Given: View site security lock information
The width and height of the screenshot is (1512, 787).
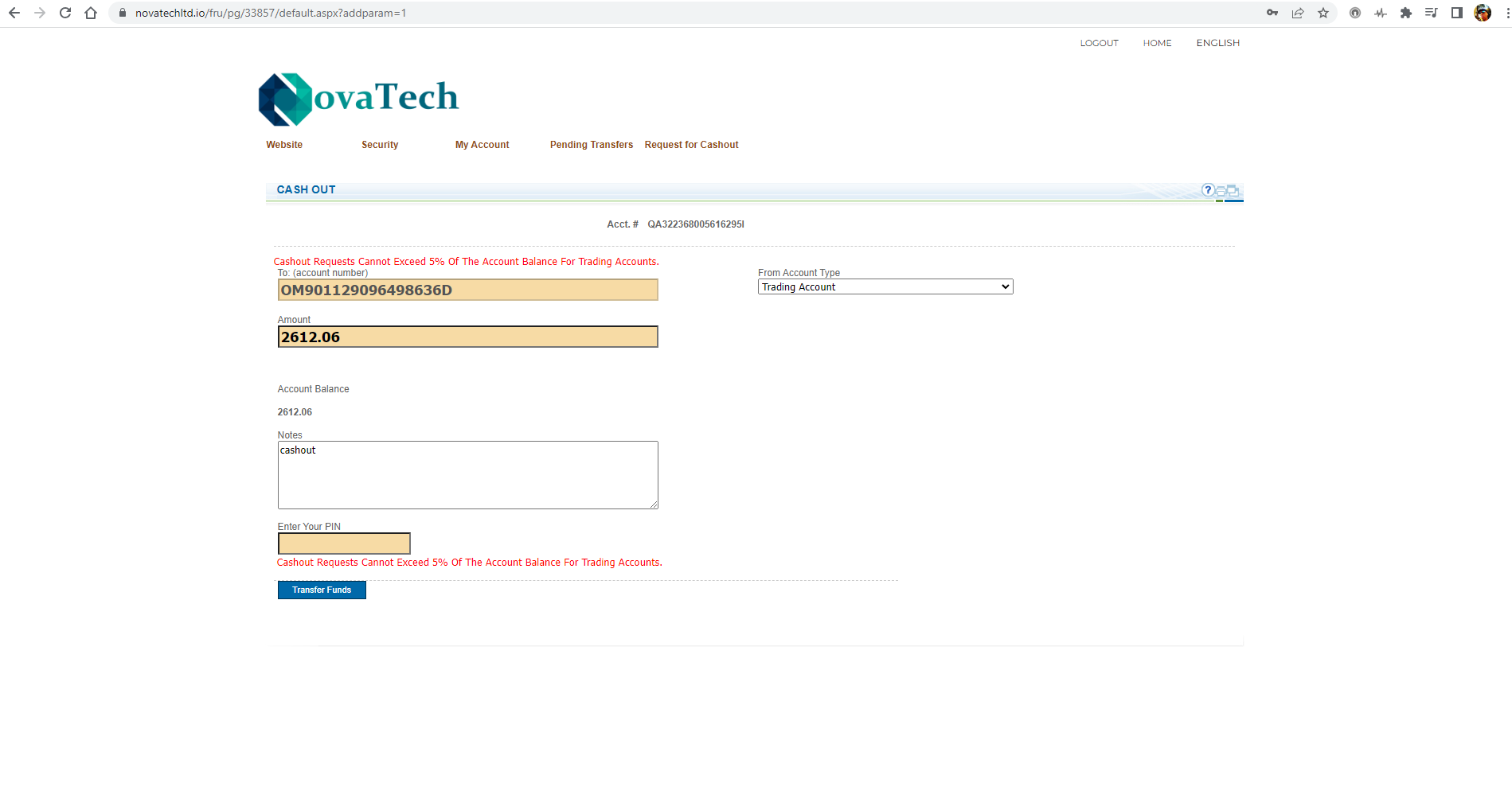Looking at the screenshot, I should click(x=122, y=13).
